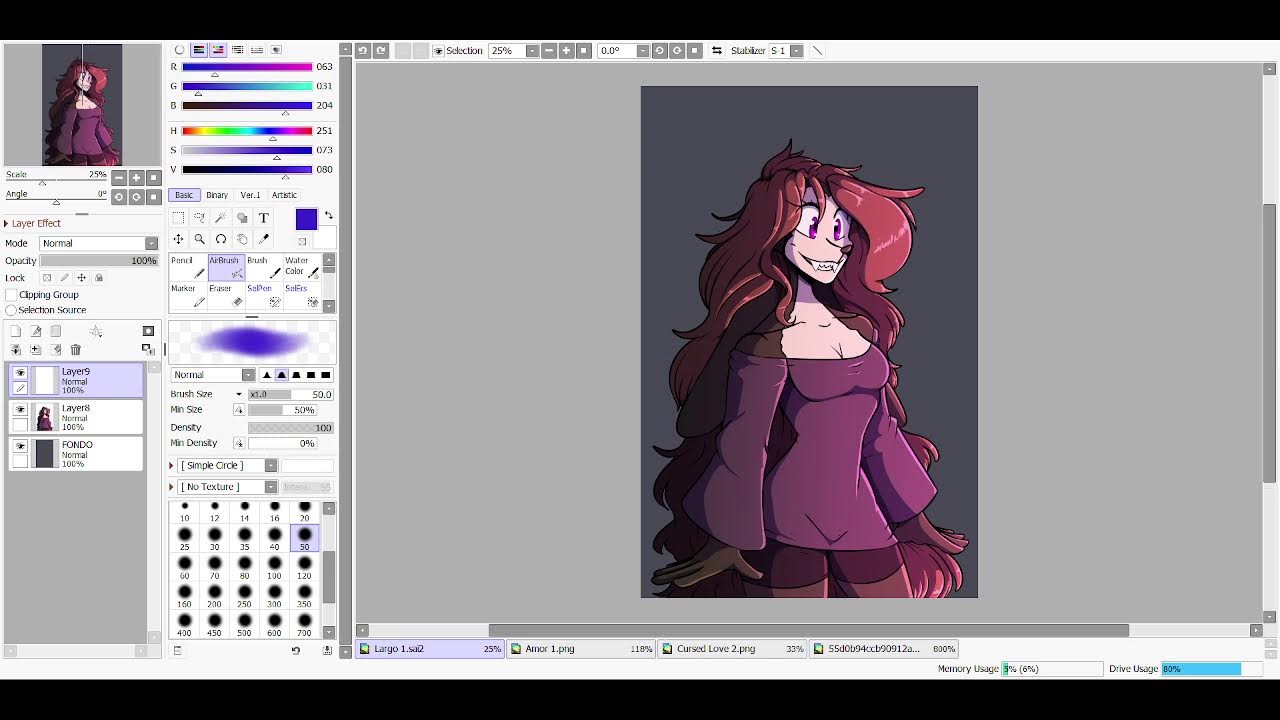Select the Eraser brush tool
1280x720 pixels.
click(x=226, y=296)
